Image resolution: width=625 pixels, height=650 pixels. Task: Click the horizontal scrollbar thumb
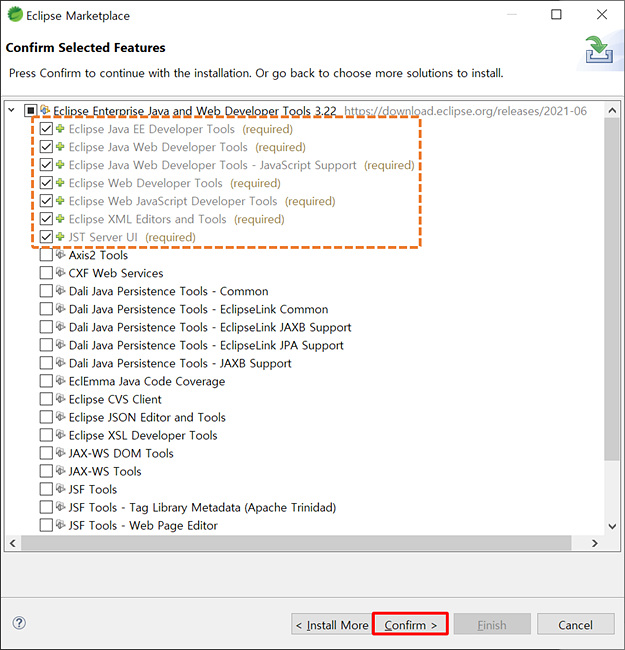(296, 543)
